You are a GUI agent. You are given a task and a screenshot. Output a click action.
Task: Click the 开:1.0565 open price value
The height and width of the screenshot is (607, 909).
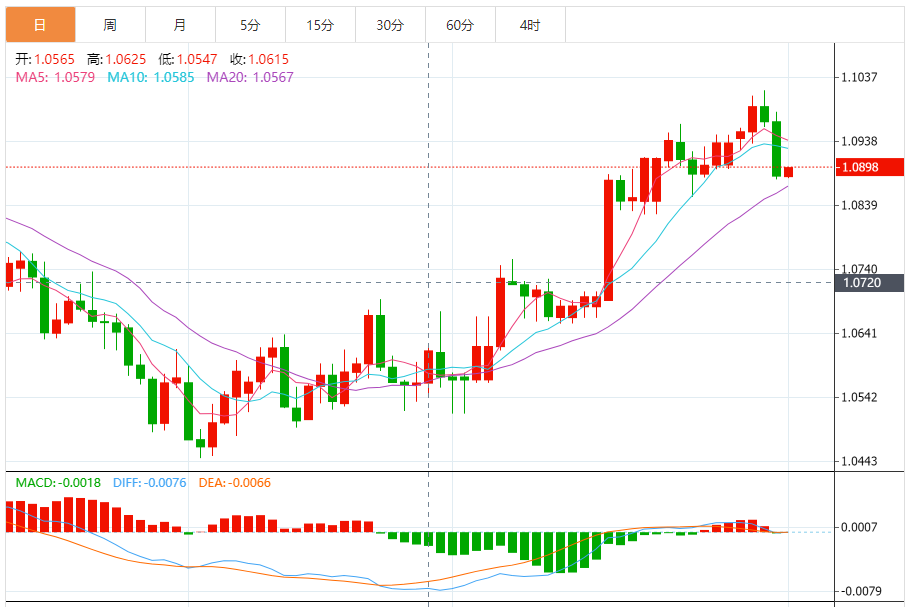click(x=45, y=59)
